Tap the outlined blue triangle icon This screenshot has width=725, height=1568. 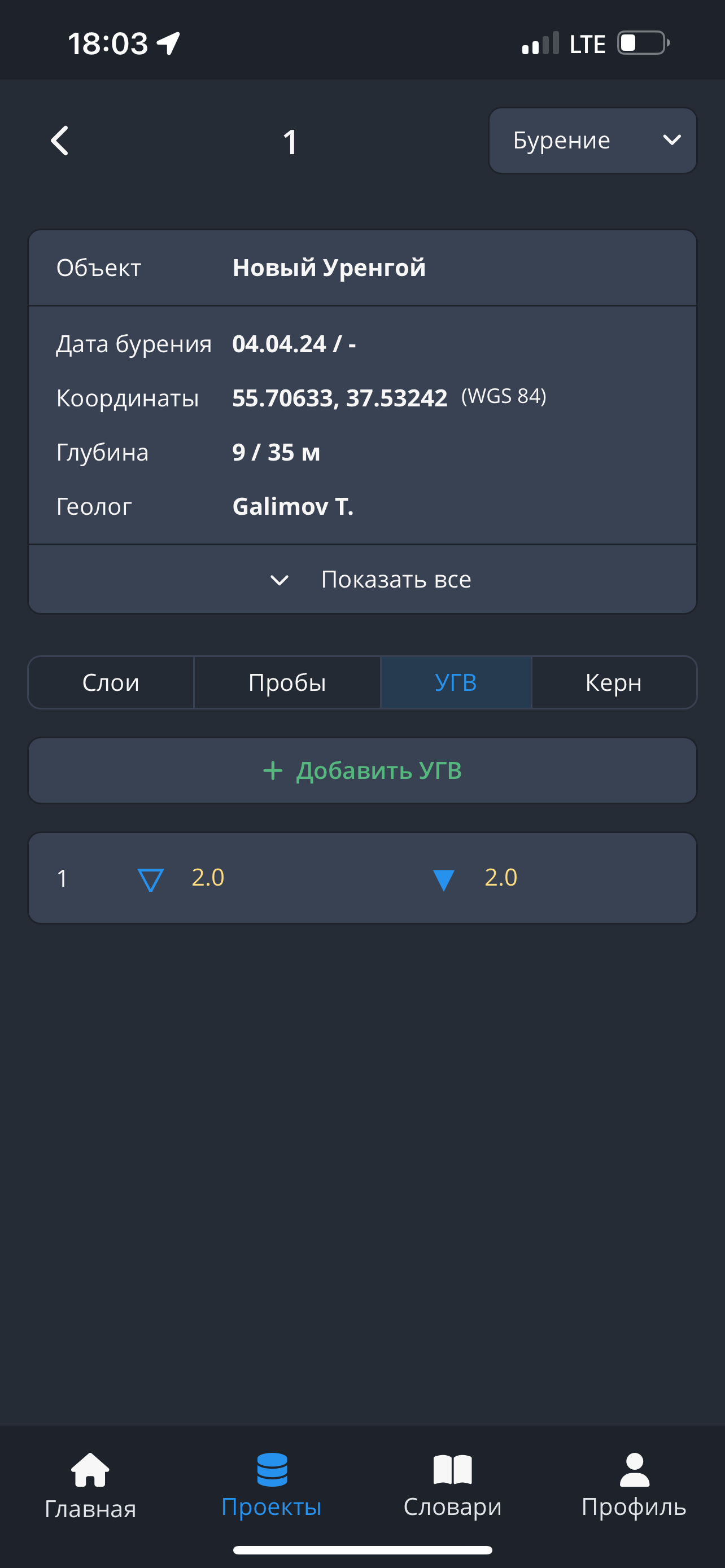150,879
